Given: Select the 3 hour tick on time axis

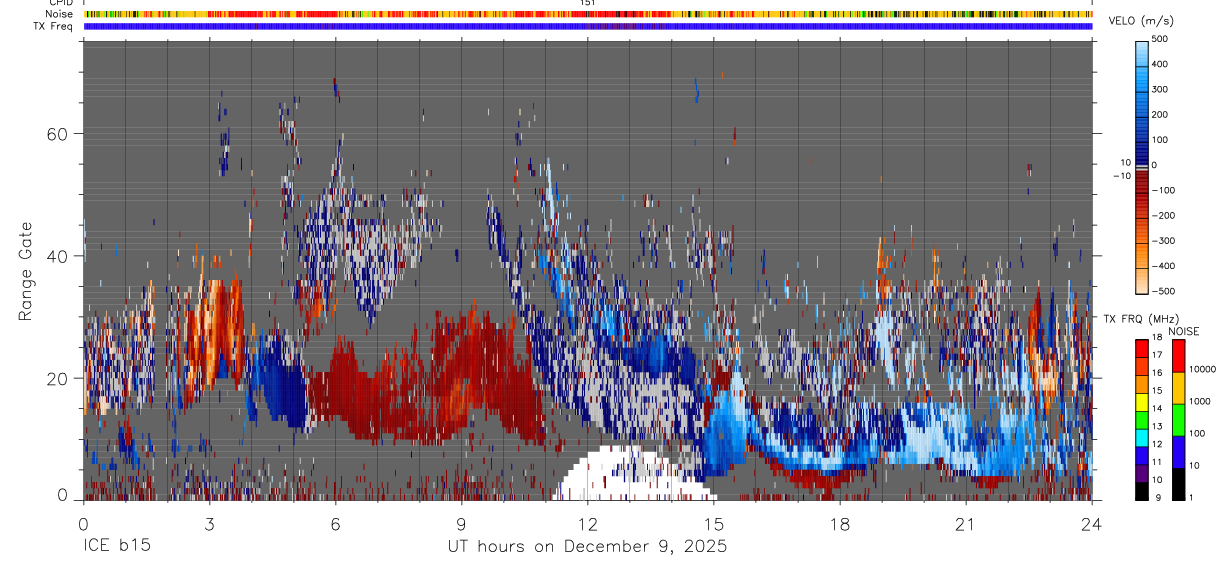Looking at the screenshot, I should tap(209, 524).
